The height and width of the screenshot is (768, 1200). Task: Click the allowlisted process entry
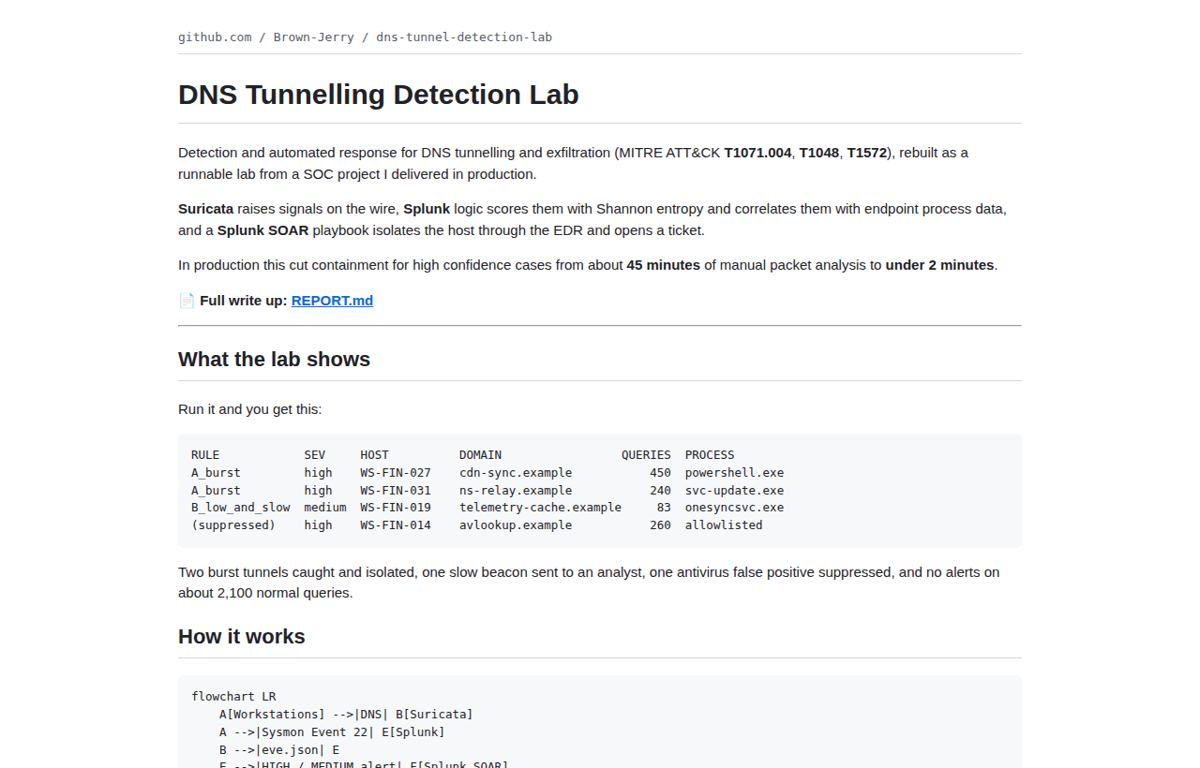click(724, 525)
